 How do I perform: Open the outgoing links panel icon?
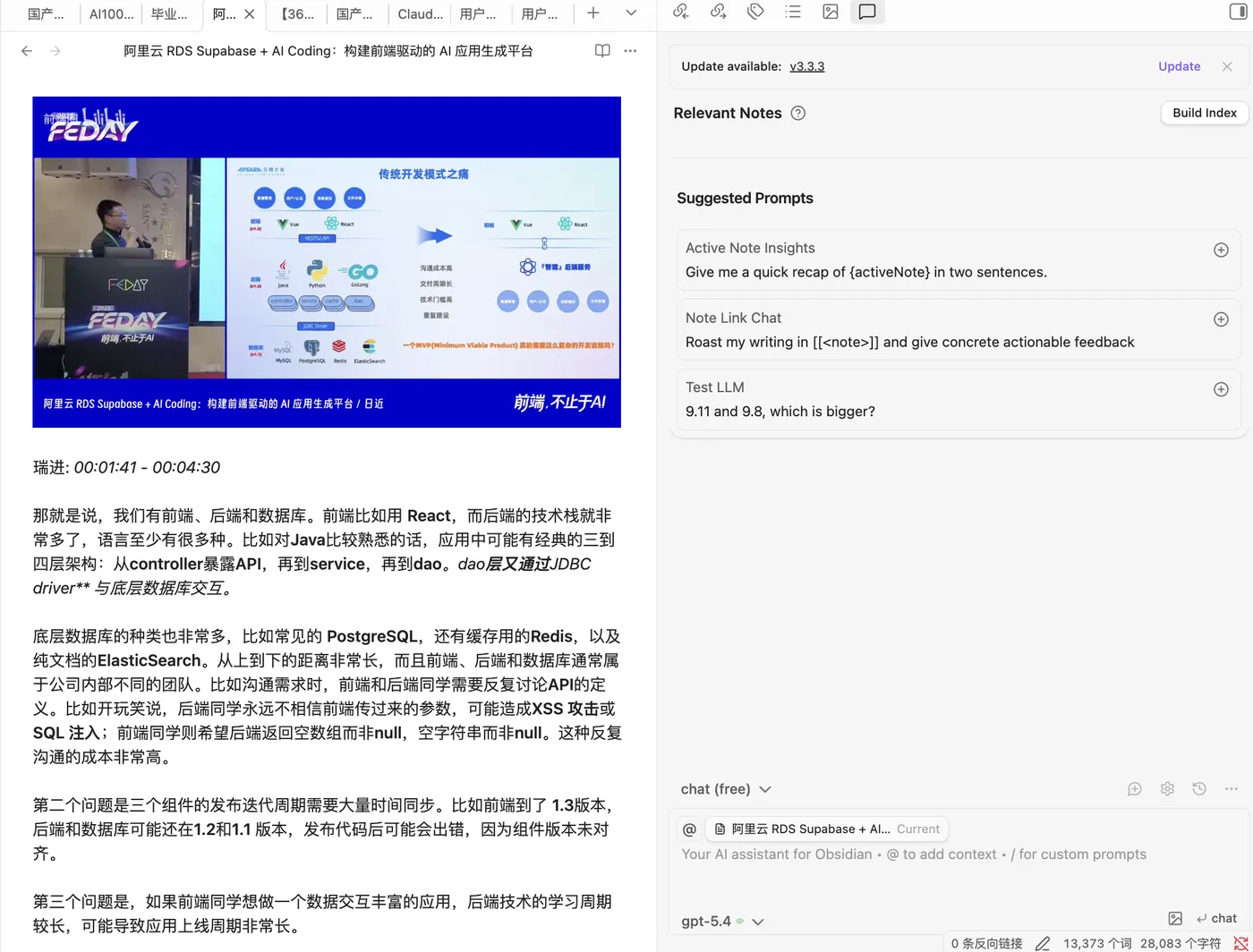[x=718, y=12]
